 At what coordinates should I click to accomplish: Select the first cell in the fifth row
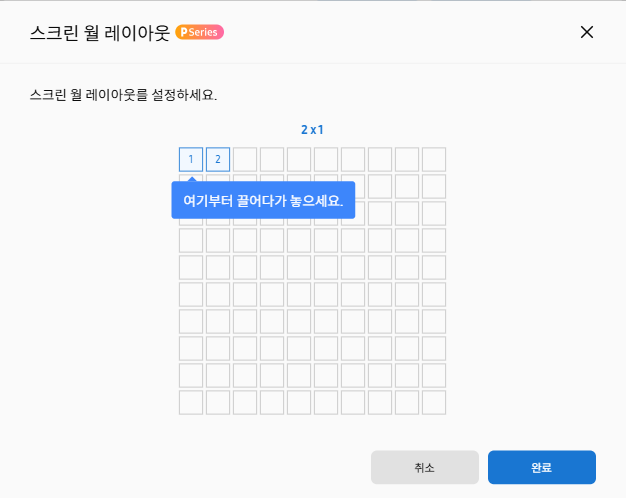coord(191,268)
